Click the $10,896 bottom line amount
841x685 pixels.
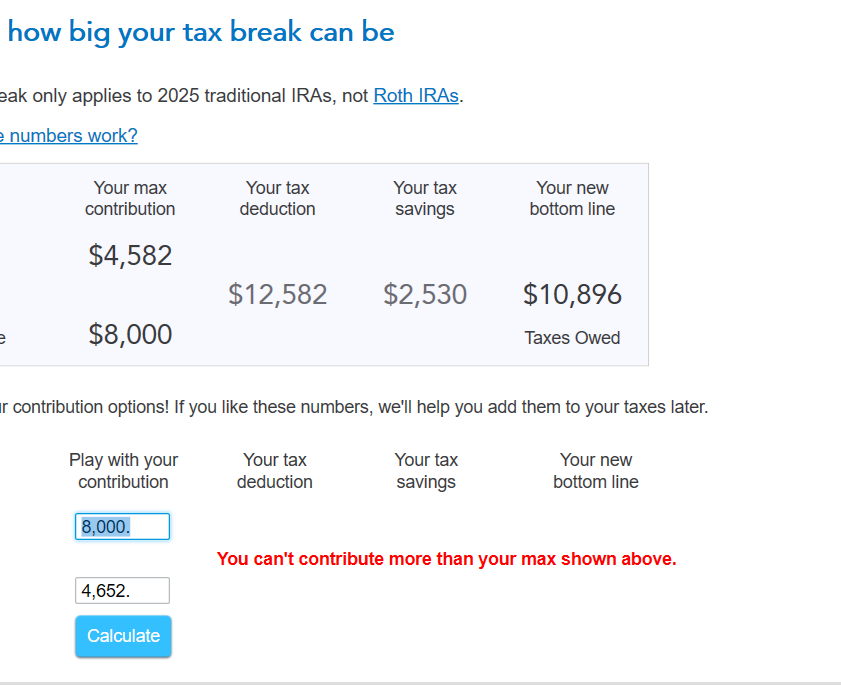[572, 295]
